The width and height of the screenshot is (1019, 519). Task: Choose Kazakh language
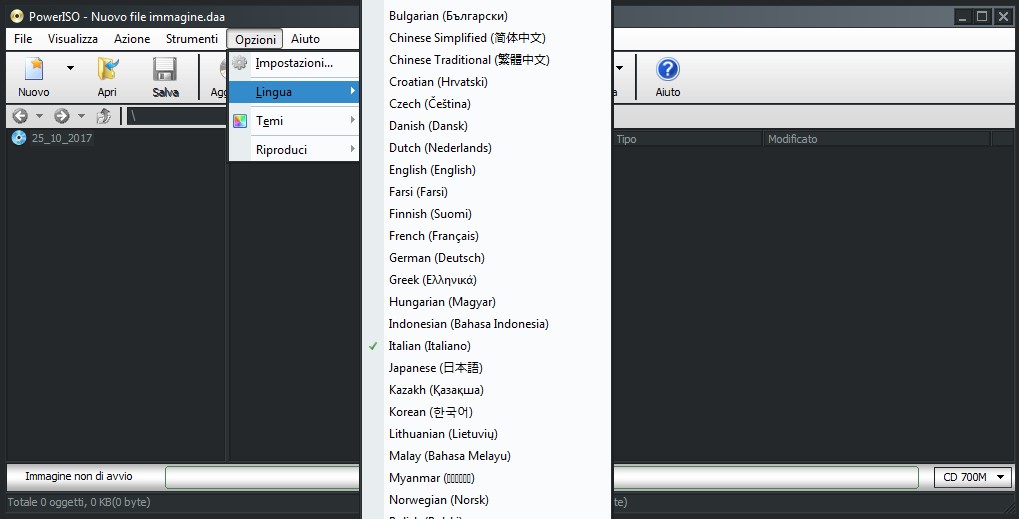click(x=487, y=390)
